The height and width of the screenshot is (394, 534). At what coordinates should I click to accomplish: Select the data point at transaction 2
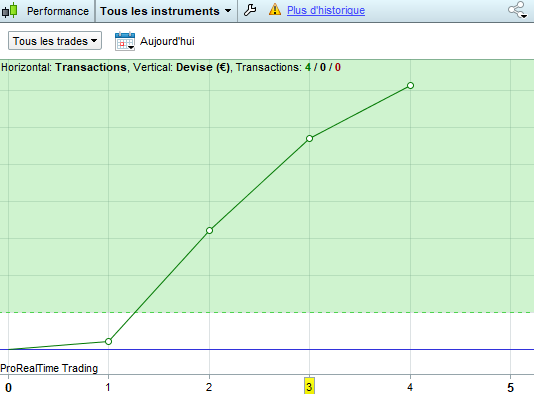tap(209, 231)
